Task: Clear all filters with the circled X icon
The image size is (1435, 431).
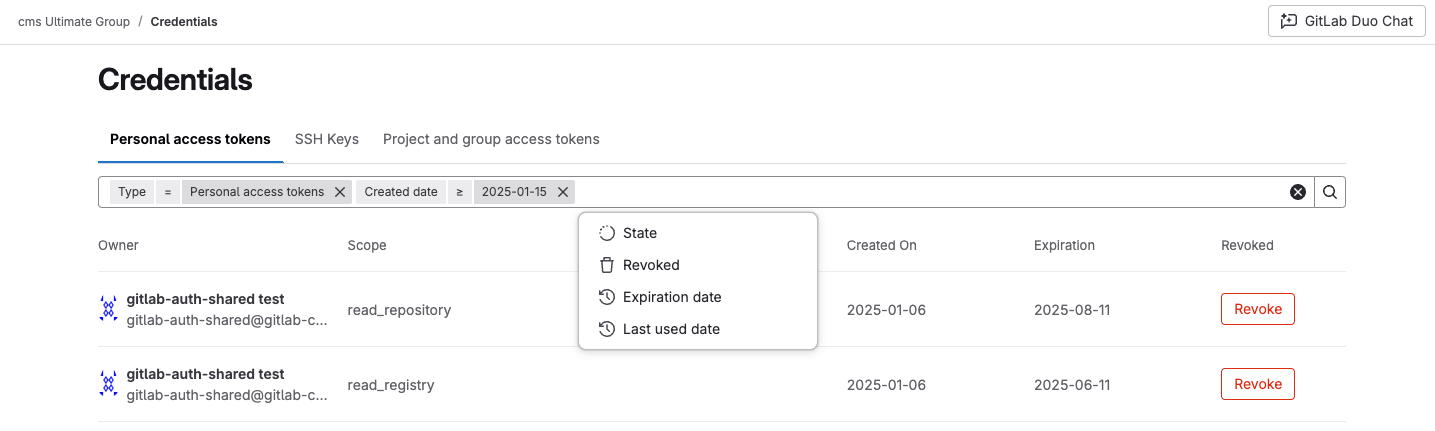Action: [1298, 192]
